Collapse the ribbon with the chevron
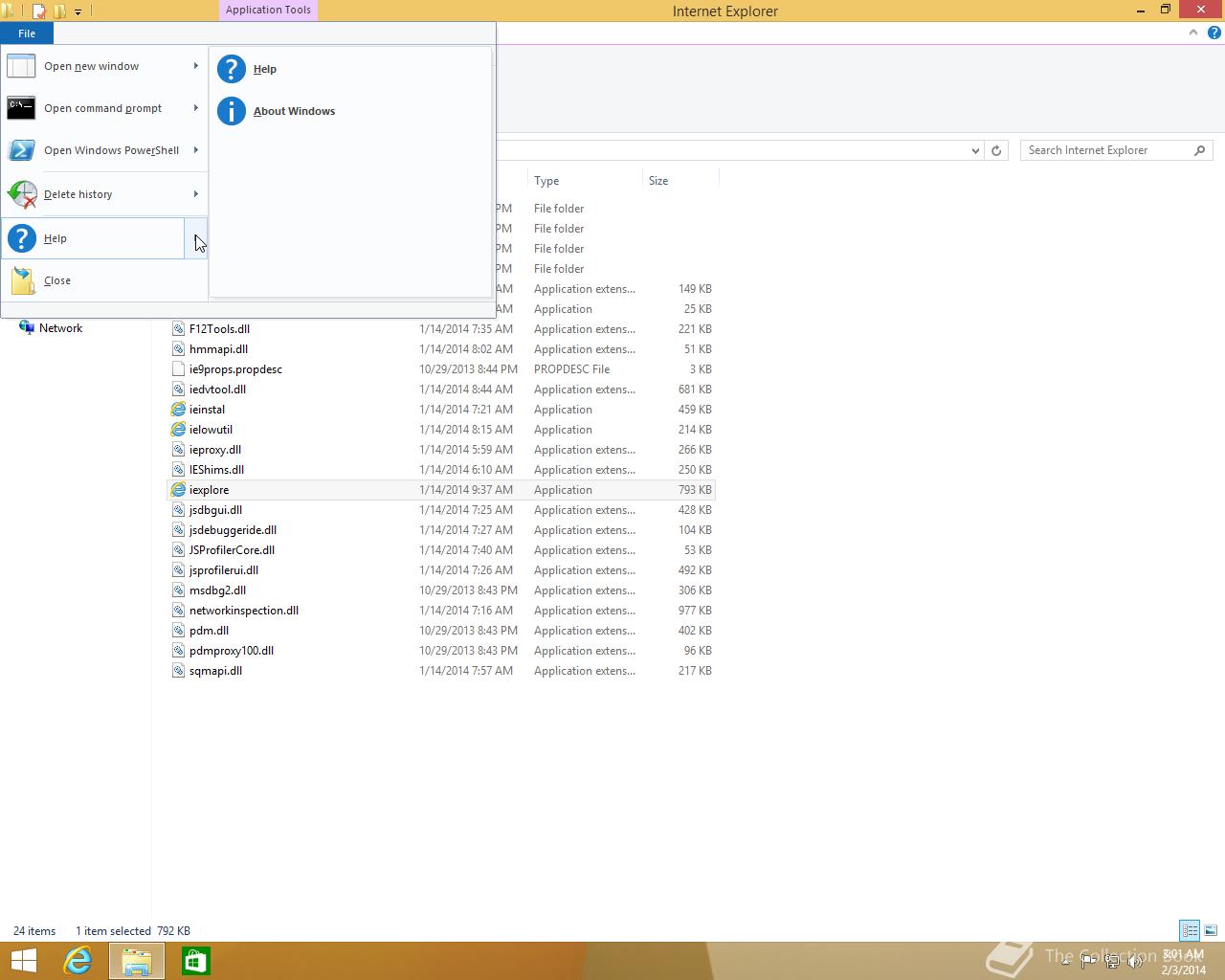1225x980 pixels. tap(1193, 33)
